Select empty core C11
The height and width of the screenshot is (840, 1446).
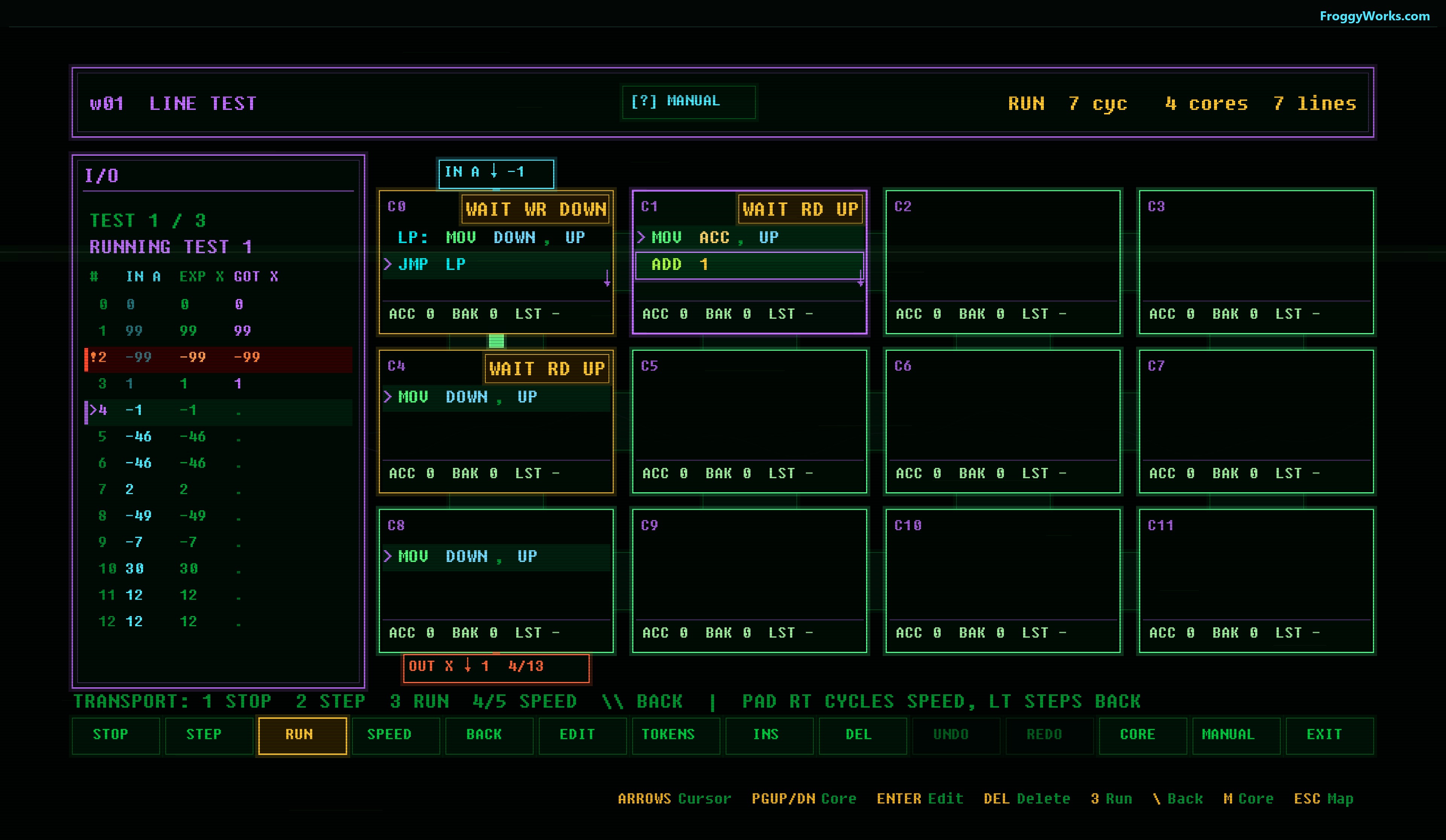pos(1256,580)
